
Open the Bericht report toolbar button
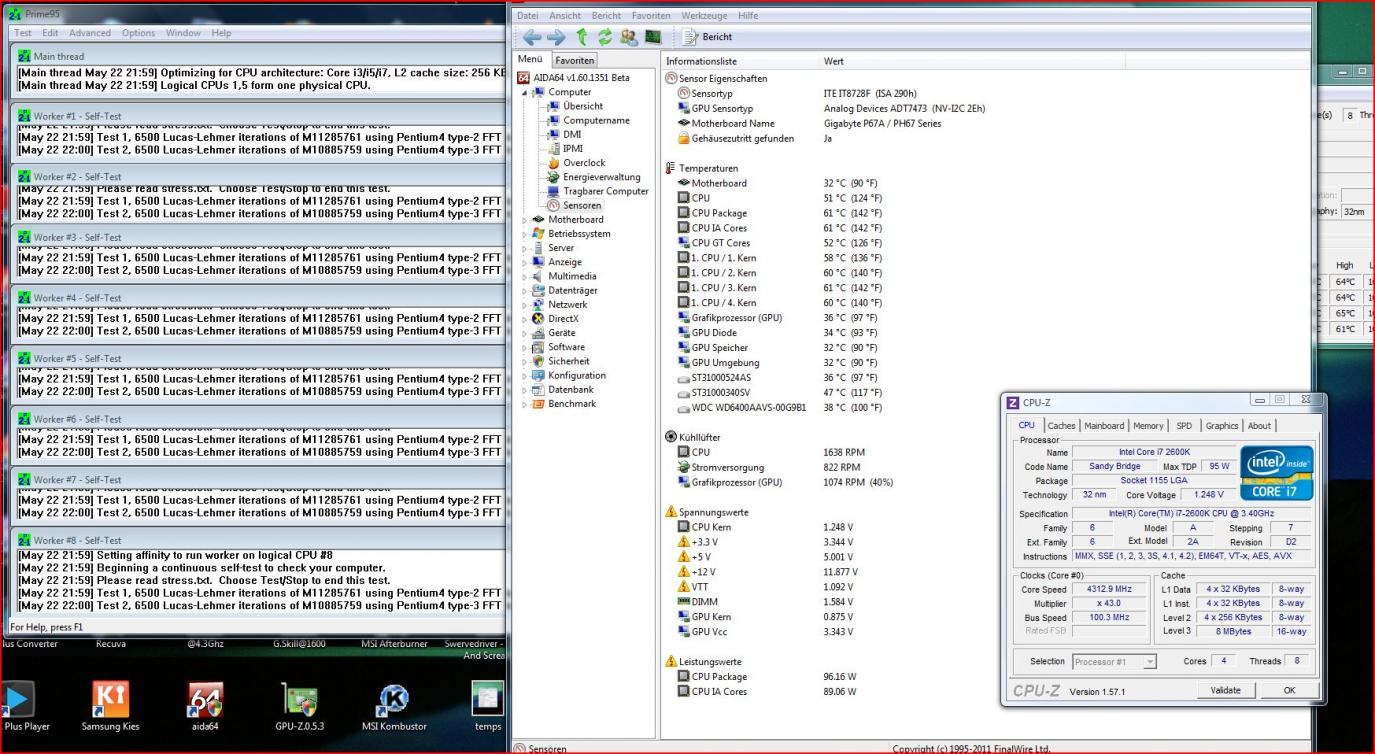(709, 37)
